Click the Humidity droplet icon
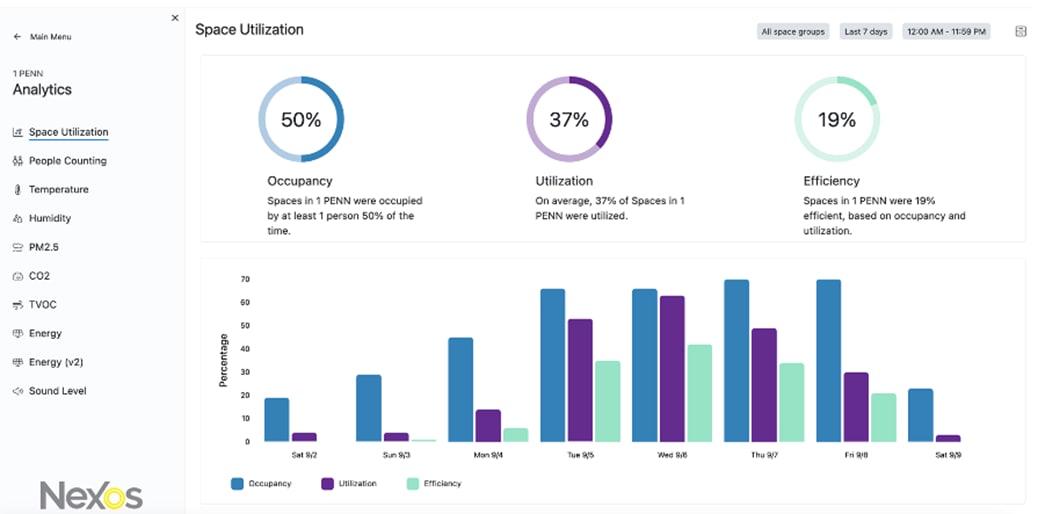This screenshot has height=514, width=1038. point(18,218)
